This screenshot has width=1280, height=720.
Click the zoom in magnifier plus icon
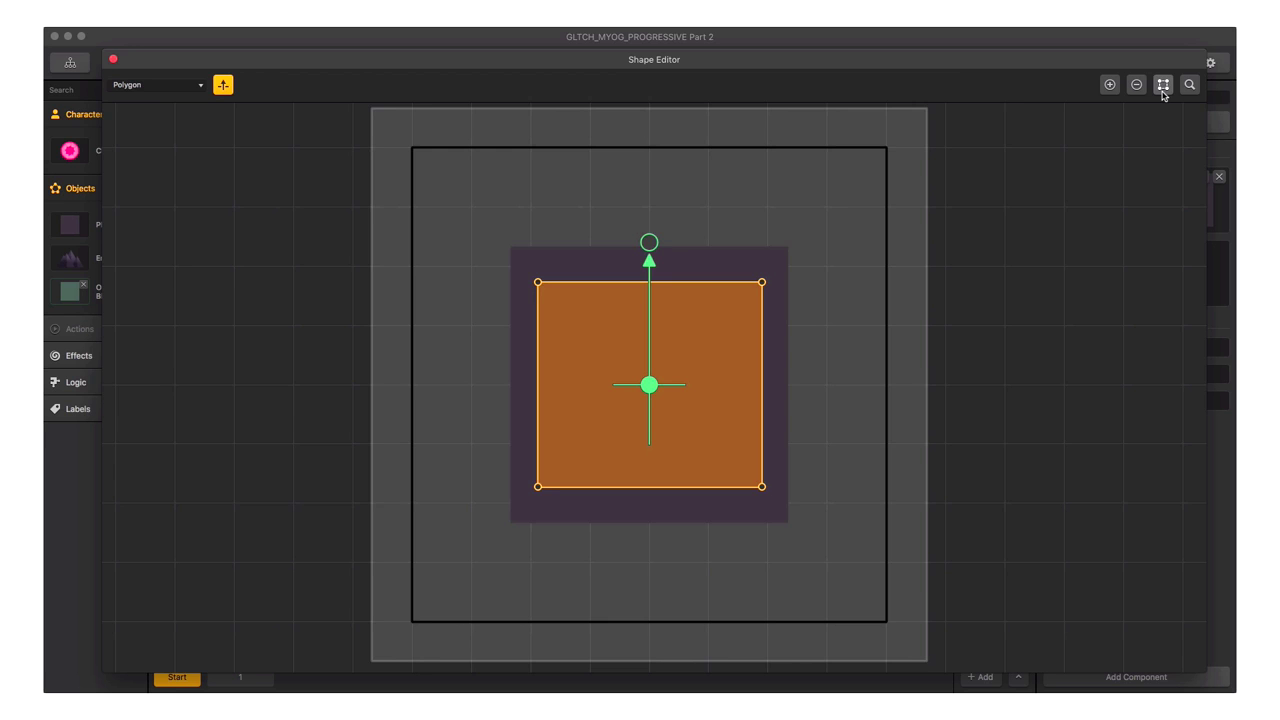coord(1109,85)
